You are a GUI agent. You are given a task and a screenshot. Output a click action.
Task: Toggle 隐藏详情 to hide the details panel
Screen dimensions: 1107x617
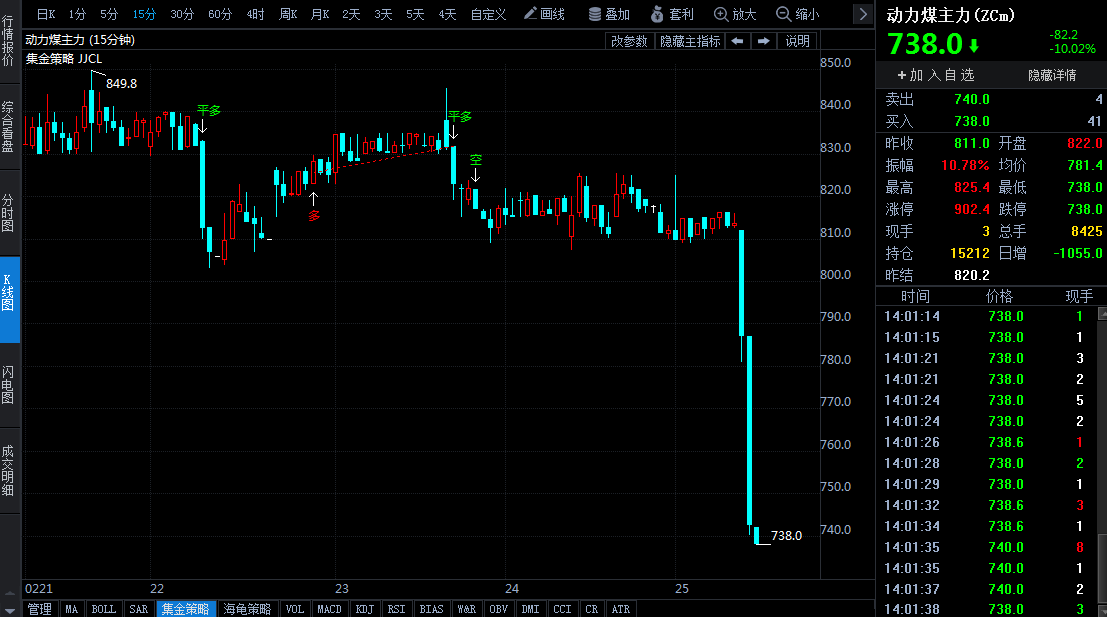pos(1052,75)
